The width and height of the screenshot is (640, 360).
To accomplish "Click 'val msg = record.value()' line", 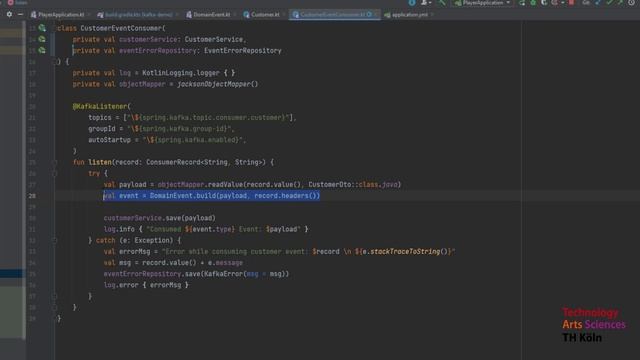I will [173, 263].
